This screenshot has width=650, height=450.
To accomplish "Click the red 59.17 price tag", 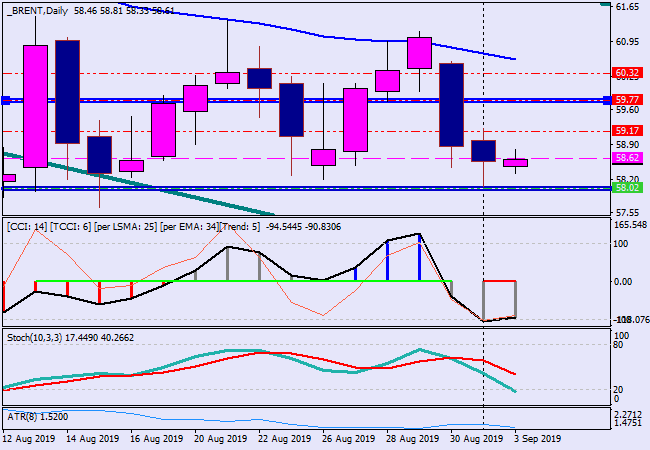I will pos(627,131).
